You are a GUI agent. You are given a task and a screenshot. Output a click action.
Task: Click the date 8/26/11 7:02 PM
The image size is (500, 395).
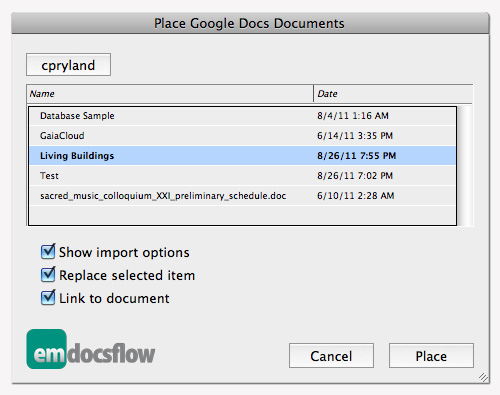(355, 176)
